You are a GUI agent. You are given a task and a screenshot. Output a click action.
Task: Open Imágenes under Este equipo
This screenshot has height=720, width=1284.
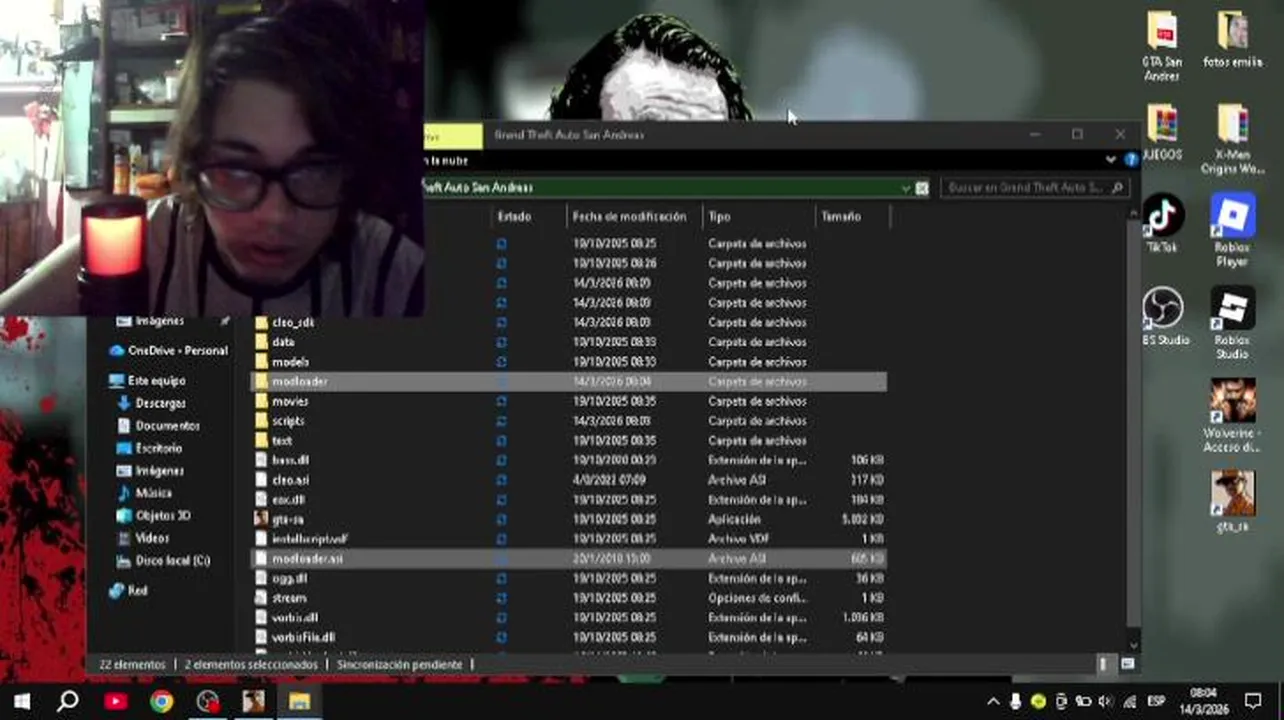[150, 471]
